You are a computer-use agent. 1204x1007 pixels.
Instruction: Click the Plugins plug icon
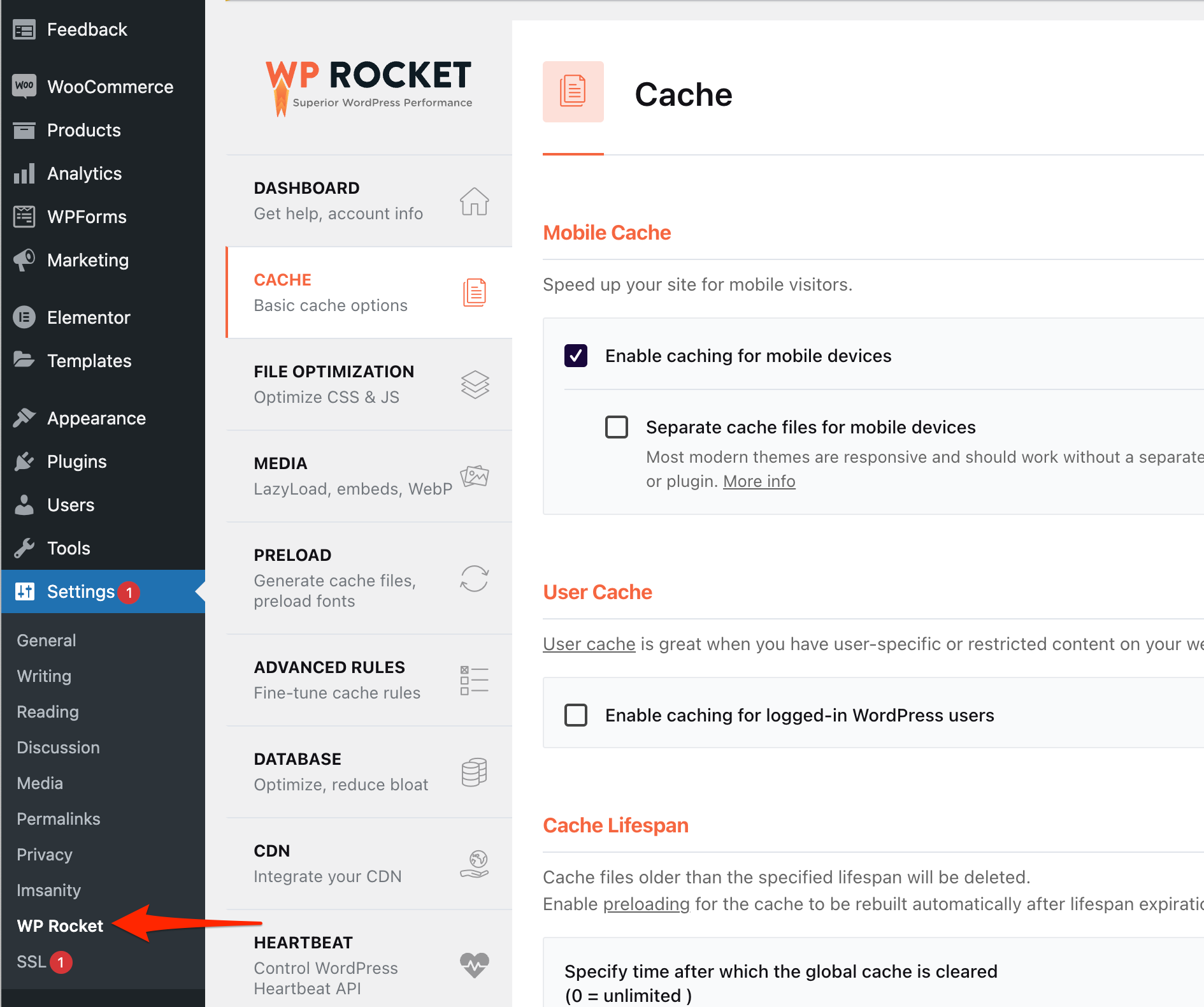pyautogui.click(x=24, y=461)
